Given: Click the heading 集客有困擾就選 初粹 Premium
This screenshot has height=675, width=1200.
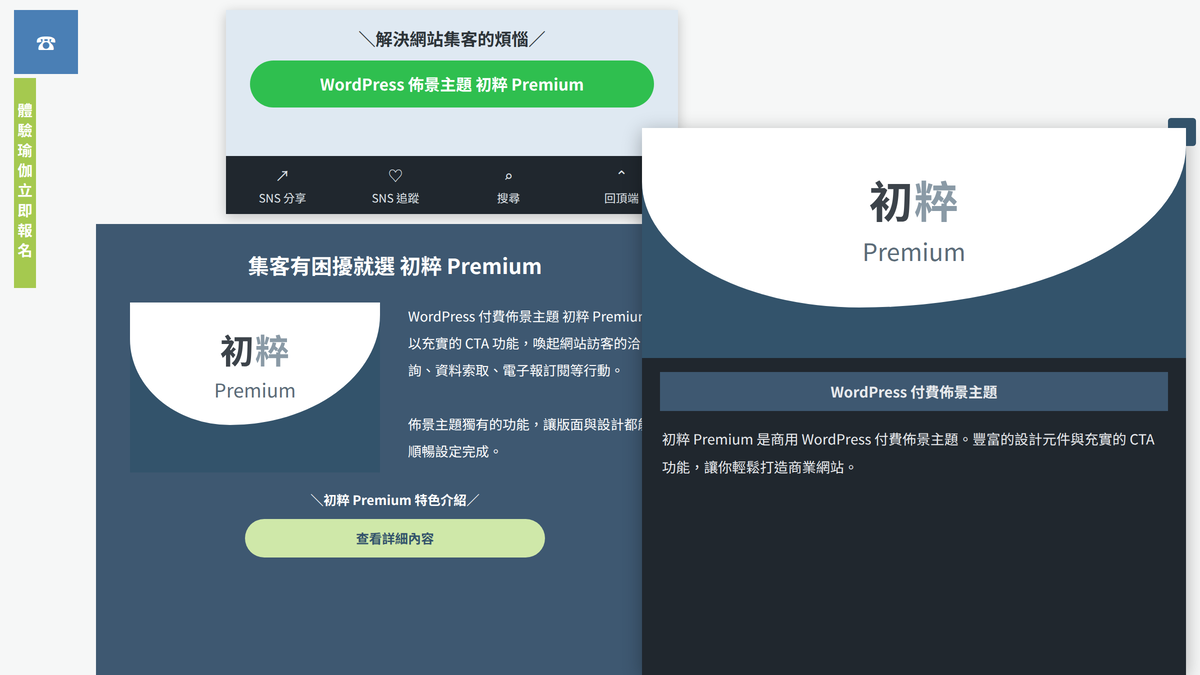Looking at the screenshot, I should 395,266.
